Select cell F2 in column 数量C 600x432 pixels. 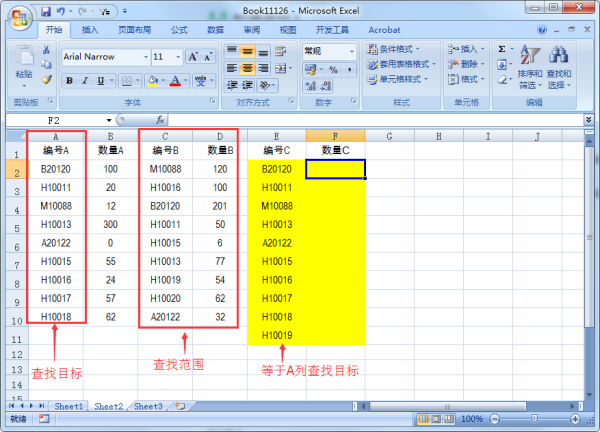(336, 169)
